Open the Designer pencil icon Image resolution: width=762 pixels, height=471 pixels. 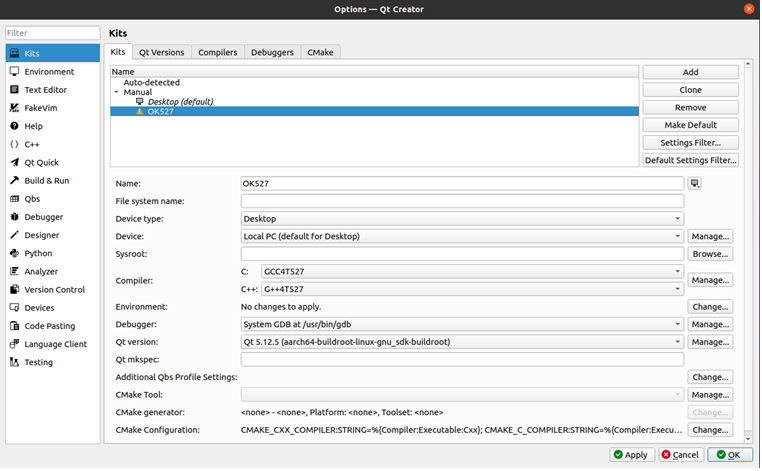coord(15,235)
